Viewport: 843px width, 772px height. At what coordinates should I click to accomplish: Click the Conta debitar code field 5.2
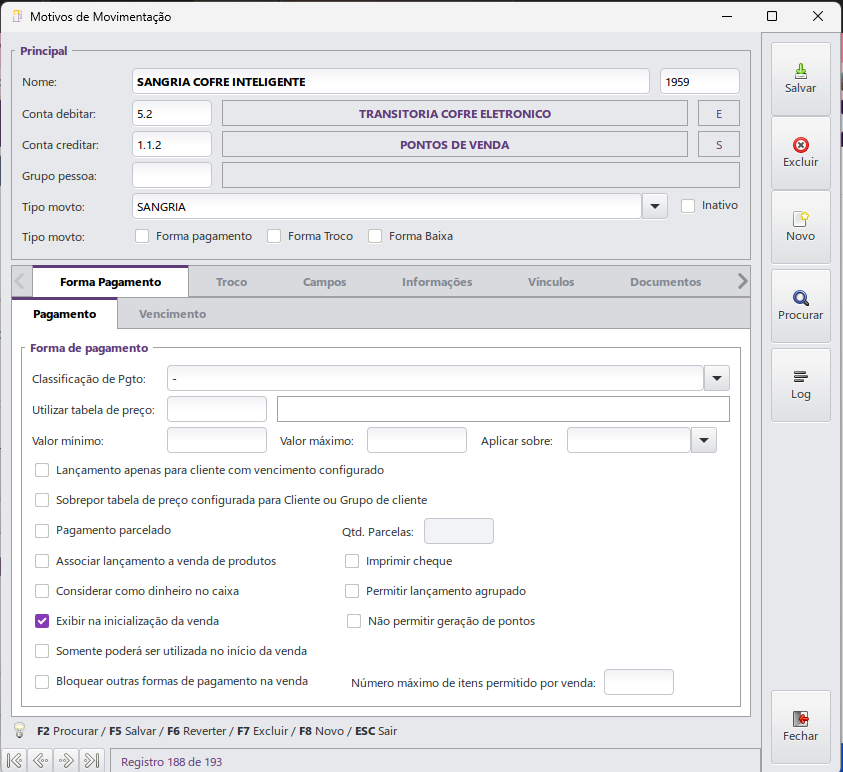coord(172,113)
